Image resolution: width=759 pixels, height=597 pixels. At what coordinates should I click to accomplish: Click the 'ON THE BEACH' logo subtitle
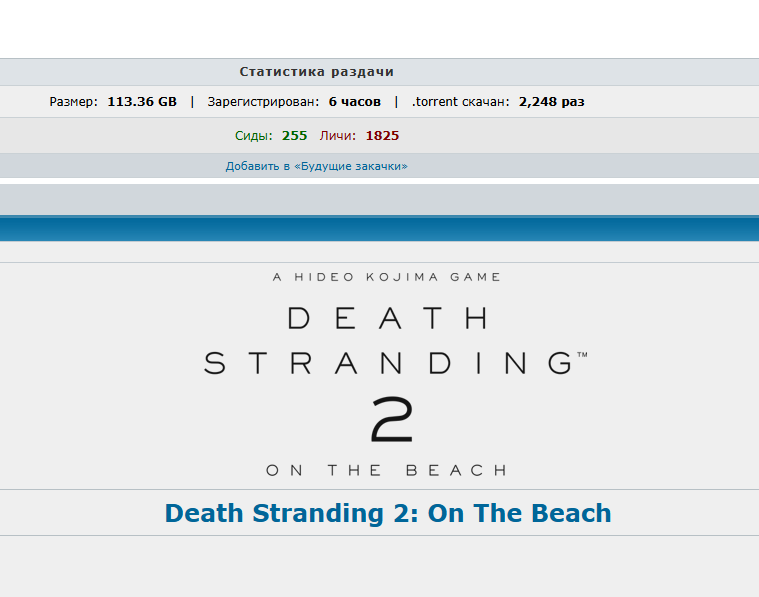click(386, 470)
